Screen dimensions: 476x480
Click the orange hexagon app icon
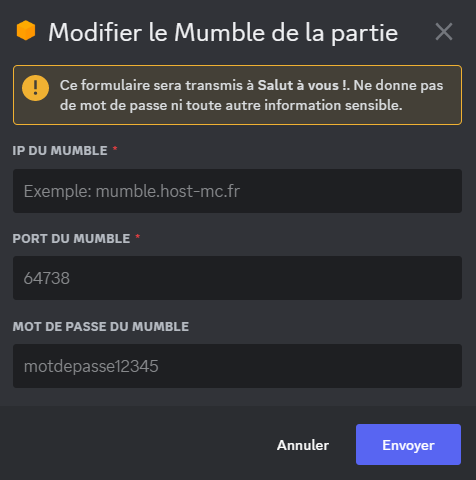pos(26,31)
